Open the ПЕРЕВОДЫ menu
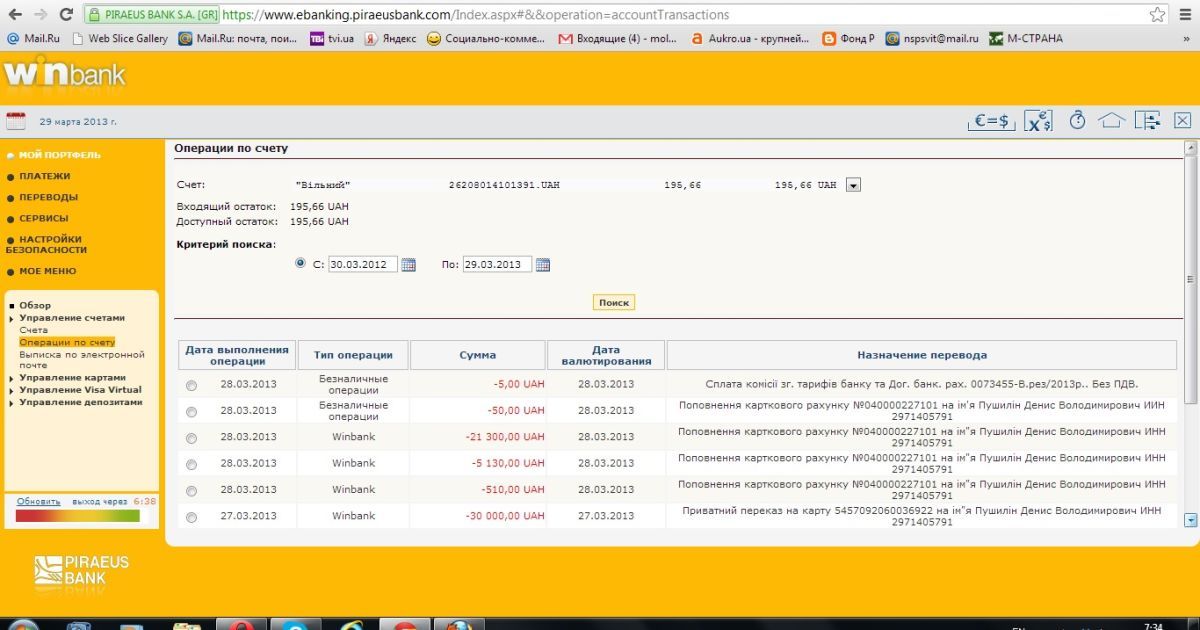1200x630 pixels. coord(48,197)
